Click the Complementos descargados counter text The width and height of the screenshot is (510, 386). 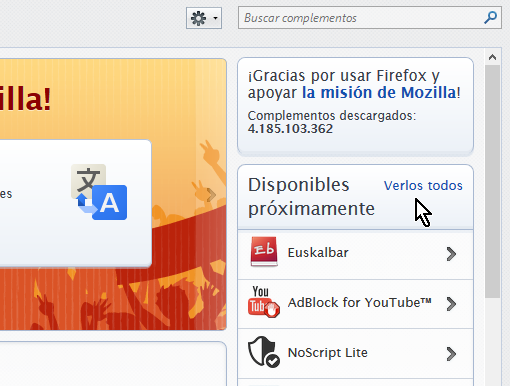click(x=332, y=122)
